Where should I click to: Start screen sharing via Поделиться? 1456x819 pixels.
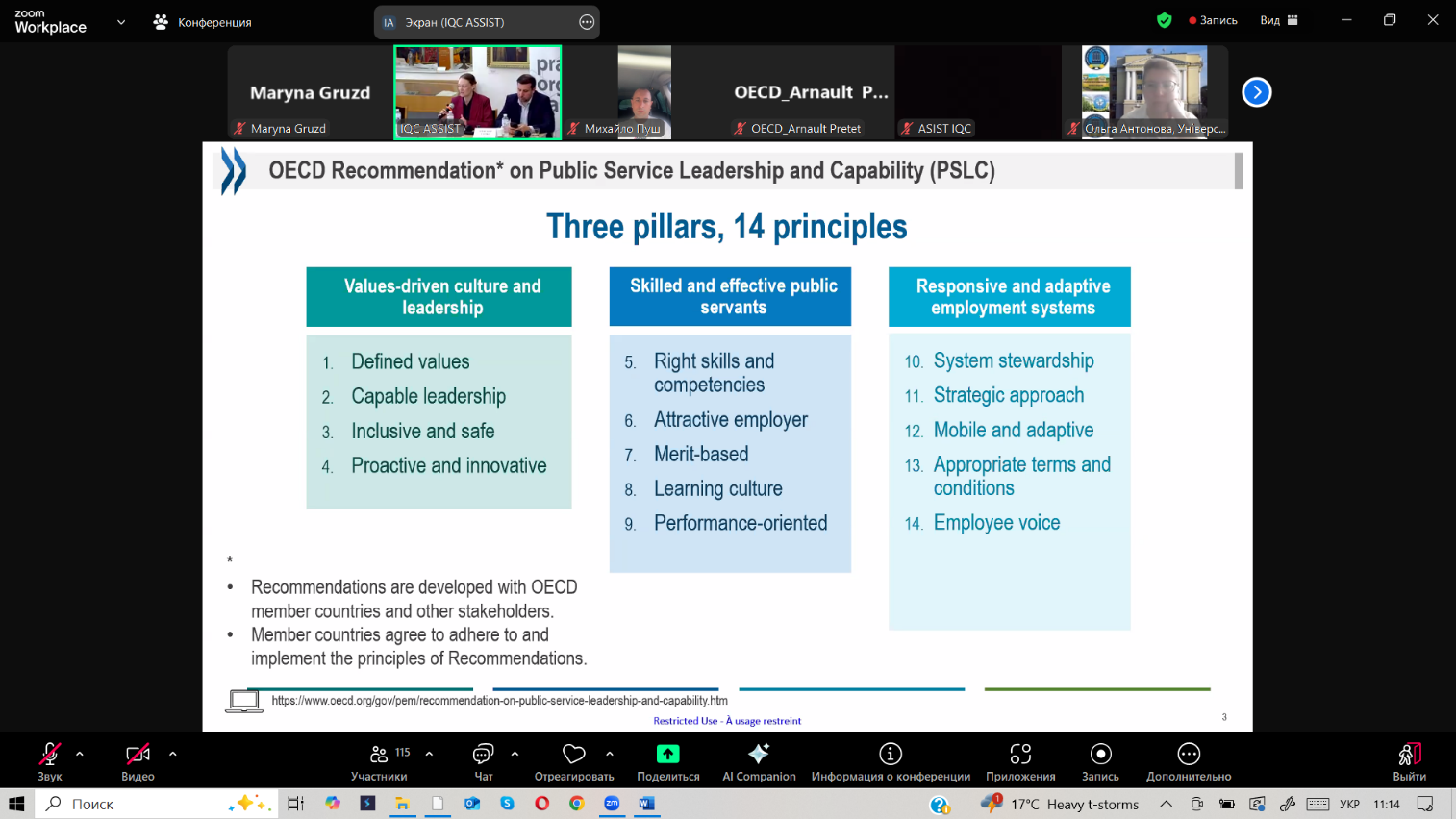tap(668, 761)
